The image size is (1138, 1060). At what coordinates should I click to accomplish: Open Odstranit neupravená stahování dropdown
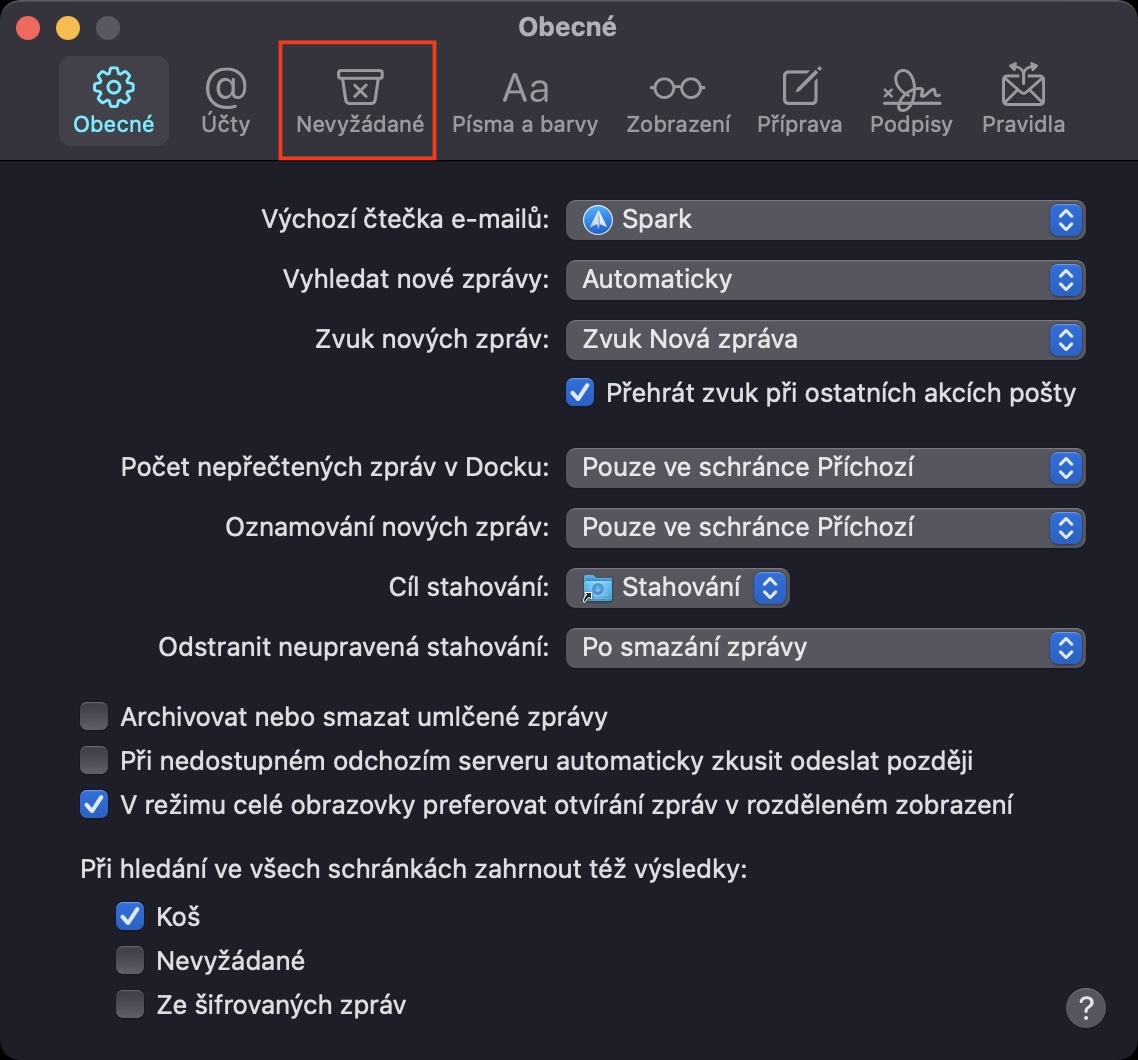click(x=825, y=647)
